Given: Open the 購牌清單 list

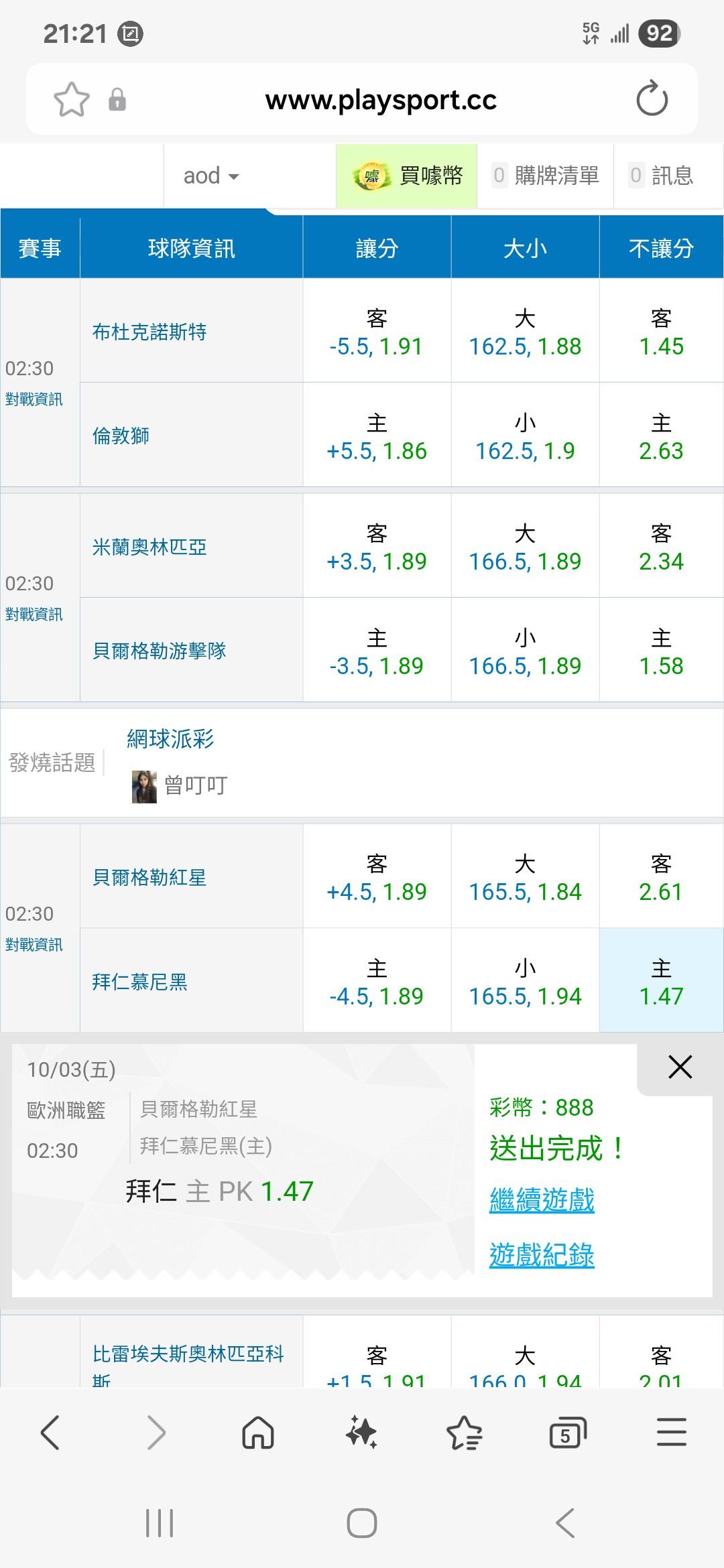Looking at the screenshot, I should tap(546, 176).
